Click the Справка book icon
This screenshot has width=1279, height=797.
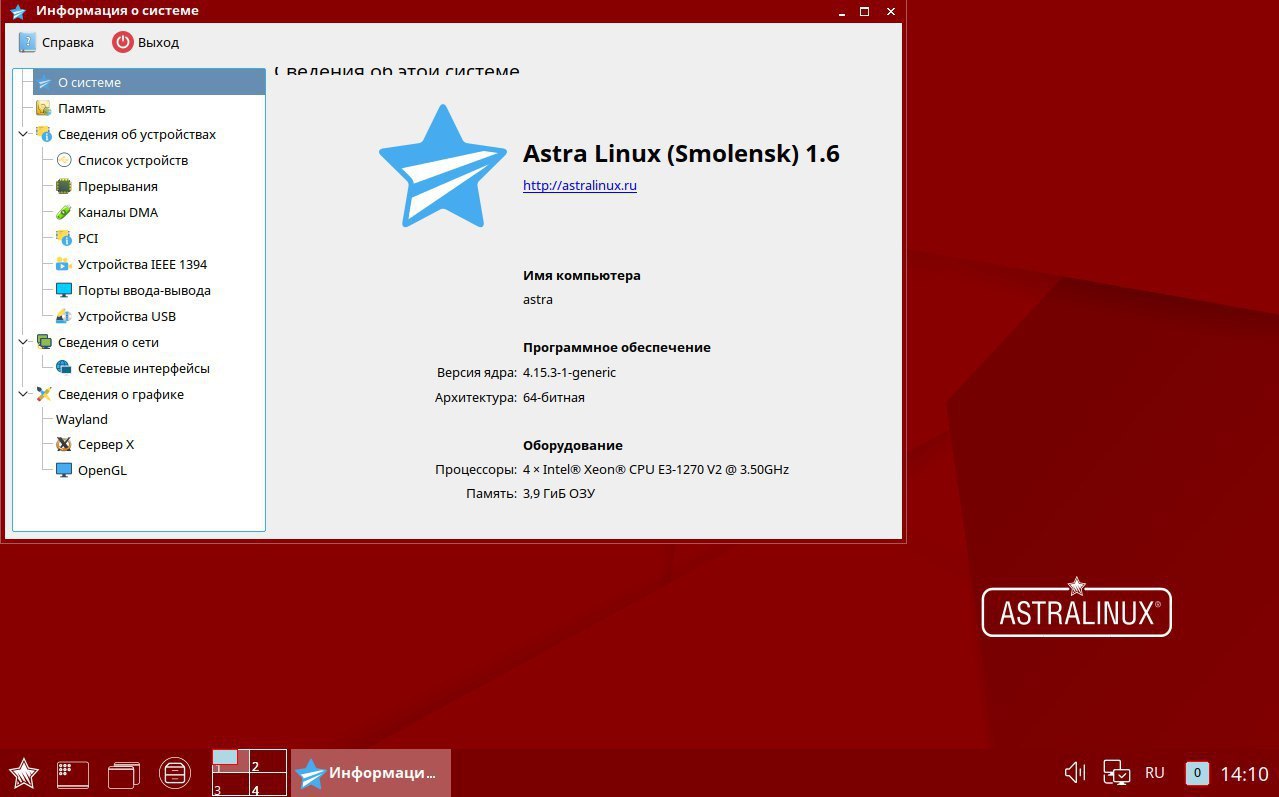pyautogui.click(x=27, y=42)
